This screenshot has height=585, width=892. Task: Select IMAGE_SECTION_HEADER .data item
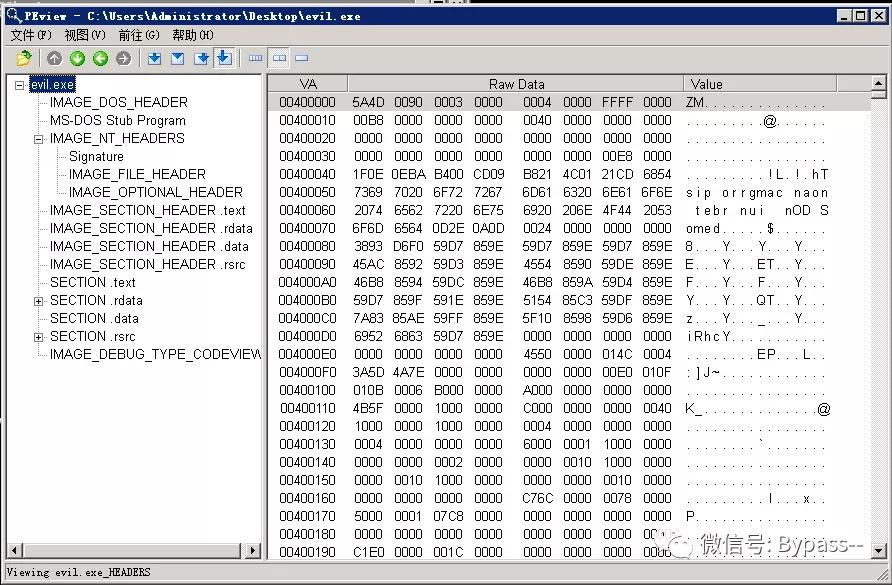(149, 246)
